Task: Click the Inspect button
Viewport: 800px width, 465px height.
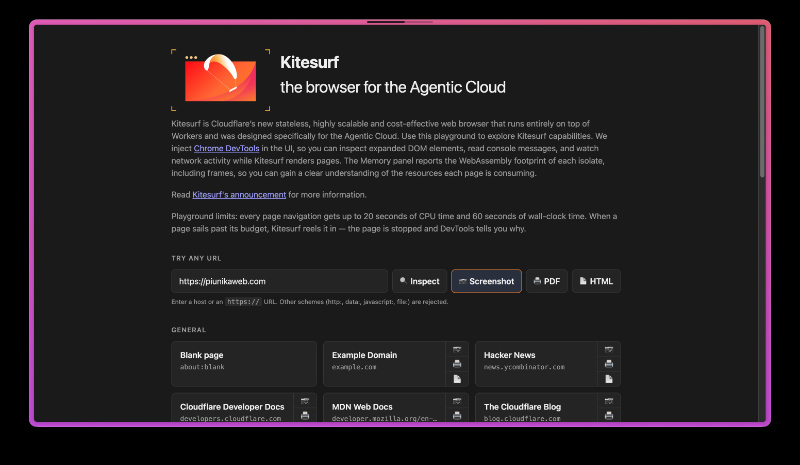Action: tap(419, 281)
